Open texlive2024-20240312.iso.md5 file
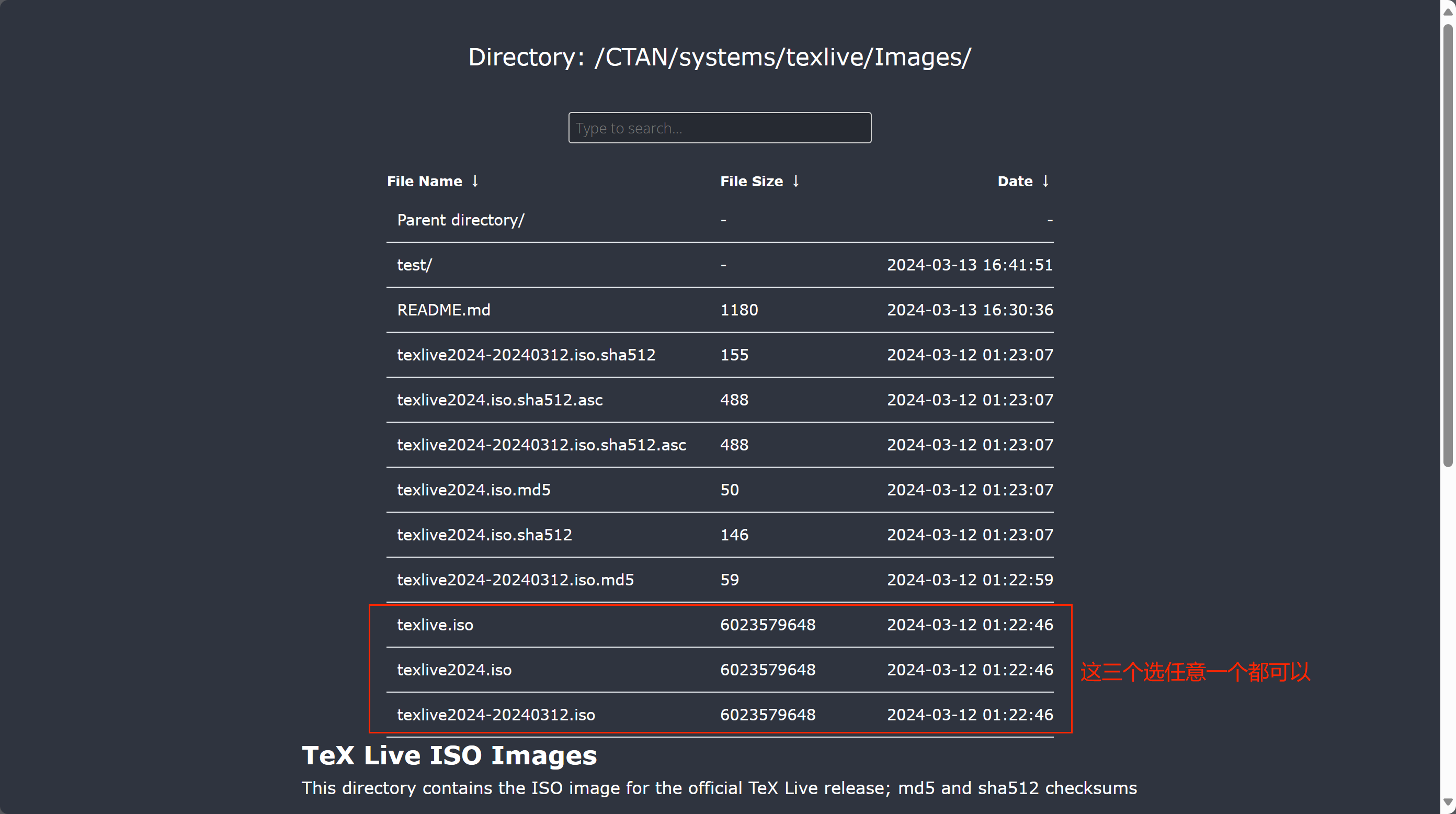1456x814 pixels. (x=515, y=580)
